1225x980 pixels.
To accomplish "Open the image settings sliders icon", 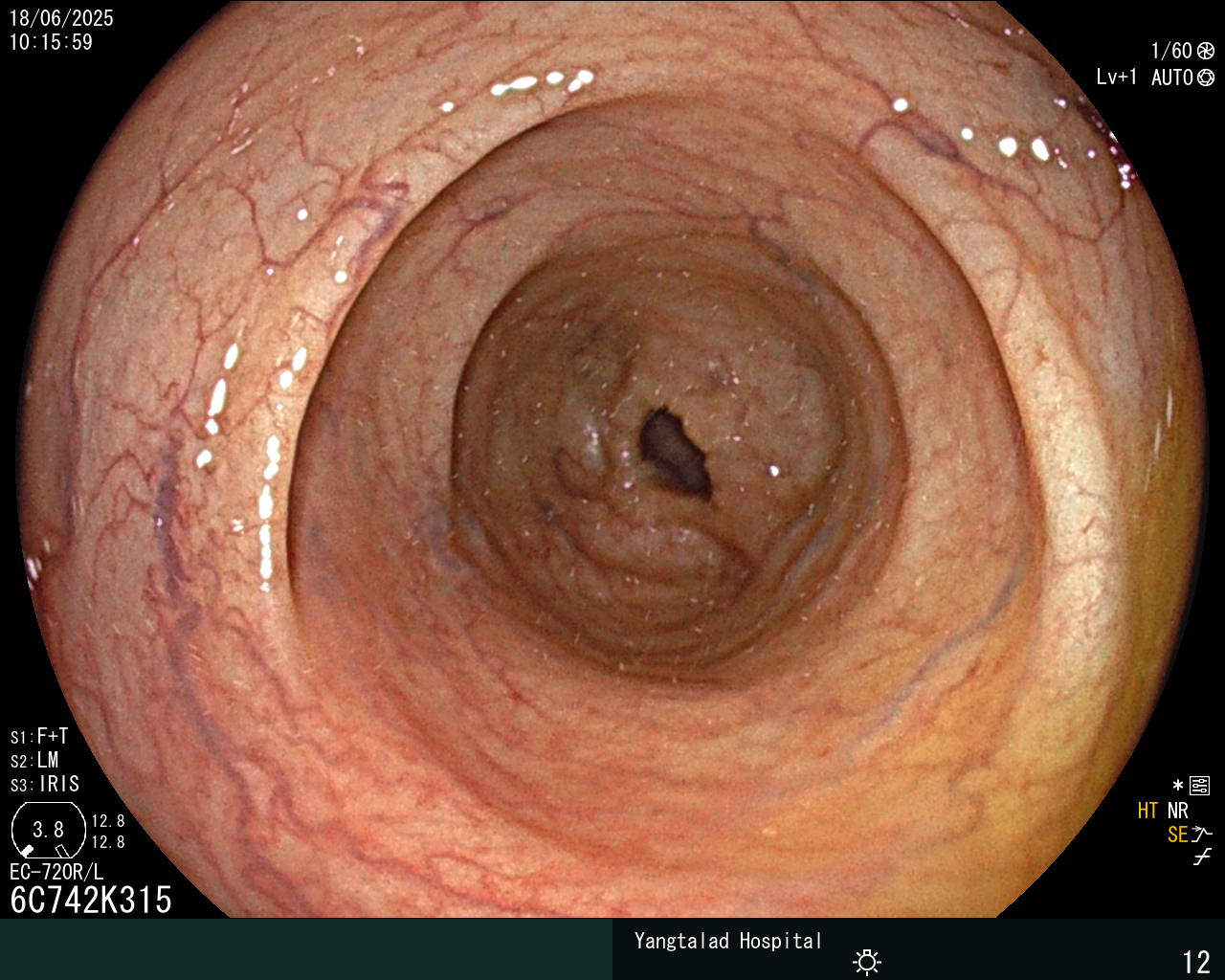I will [1200, 787].
